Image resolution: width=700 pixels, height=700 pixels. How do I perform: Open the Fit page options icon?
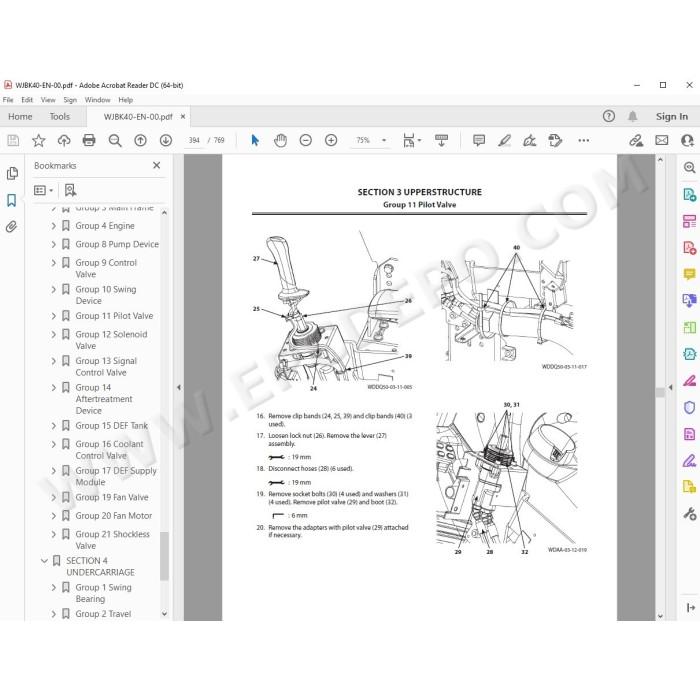[411, 140]
